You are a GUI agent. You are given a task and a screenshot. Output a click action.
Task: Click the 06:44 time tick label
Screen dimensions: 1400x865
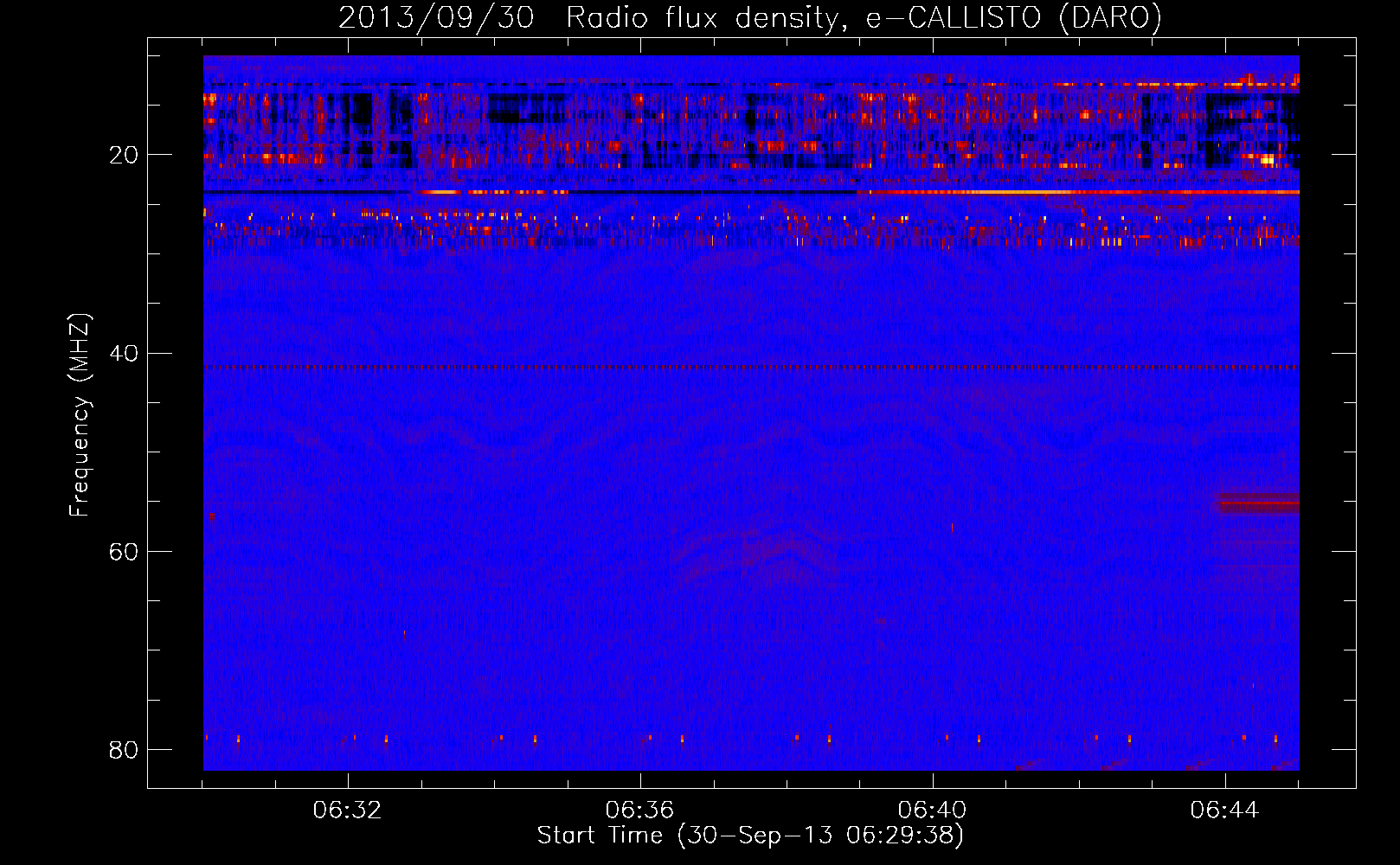1225,811
